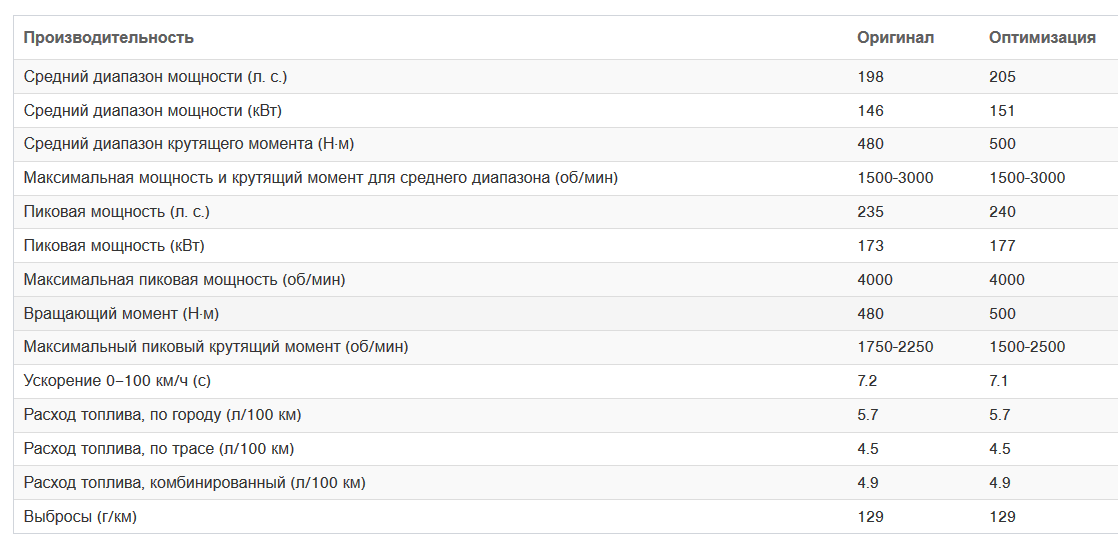Viewport: 1118px width, 541px height.
Task: Select the Средний диапазон мощности (л. с.) row
Action: (x=565, y=76)
